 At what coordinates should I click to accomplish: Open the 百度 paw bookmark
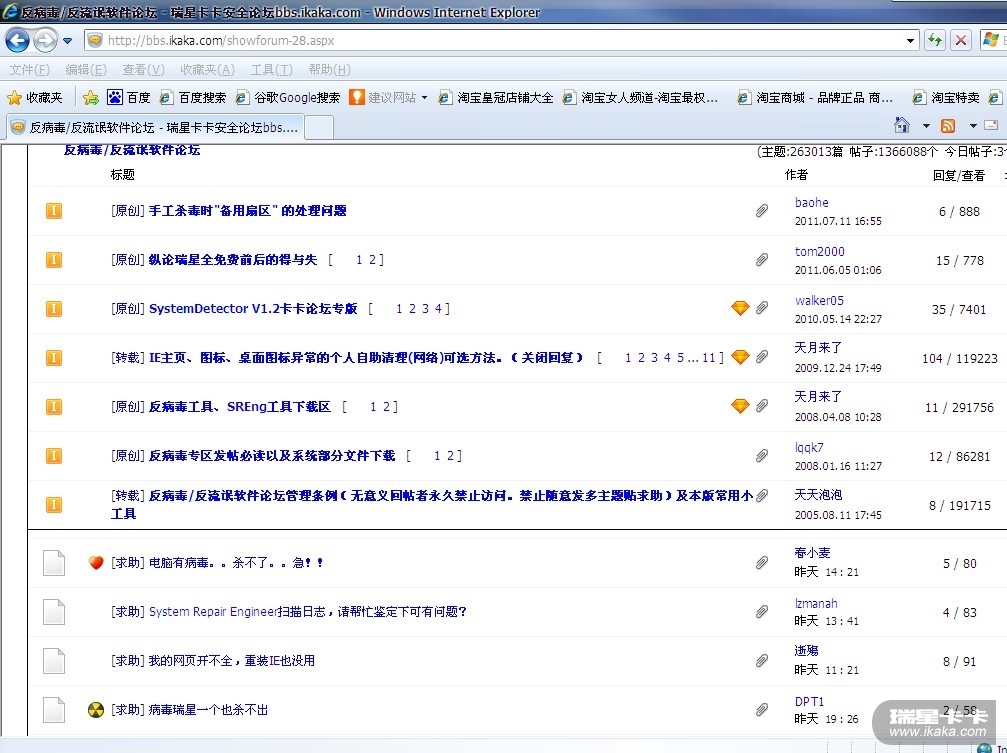tap(128, 98)
